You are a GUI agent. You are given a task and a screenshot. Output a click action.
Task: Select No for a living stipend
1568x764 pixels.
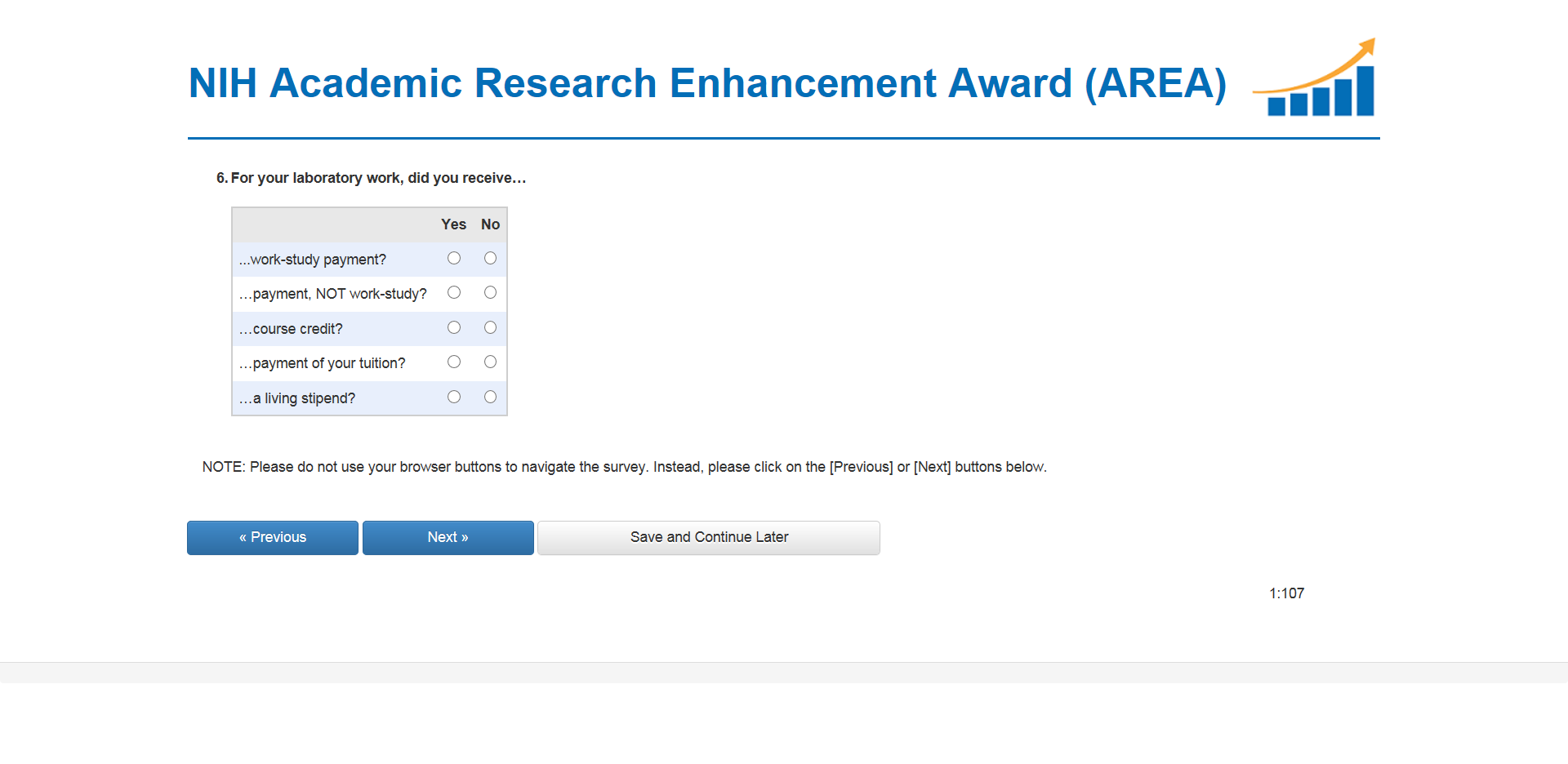pyautogui.click(x=490, y=398)
